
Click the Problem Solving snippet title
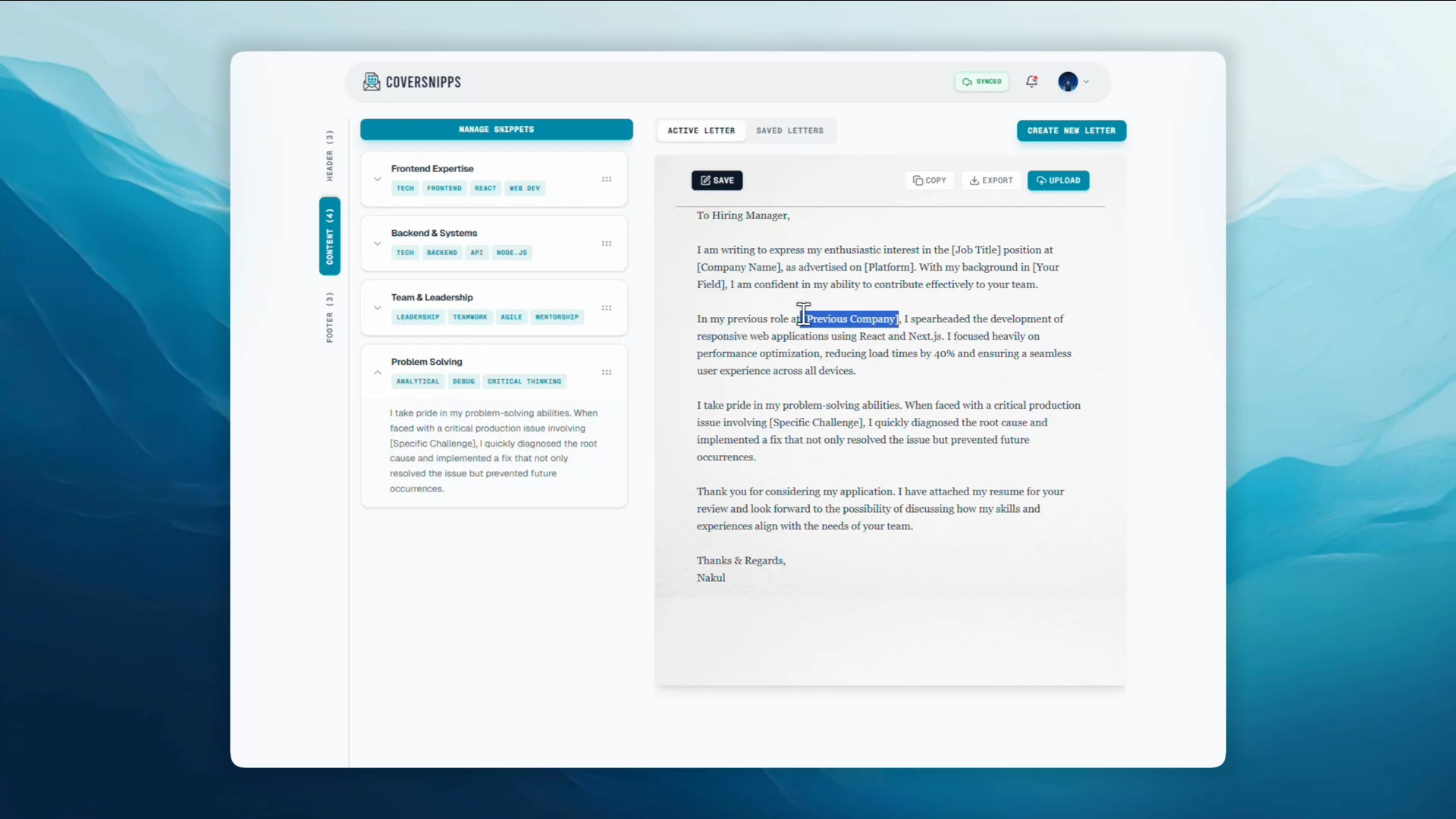tap(426, 362)
